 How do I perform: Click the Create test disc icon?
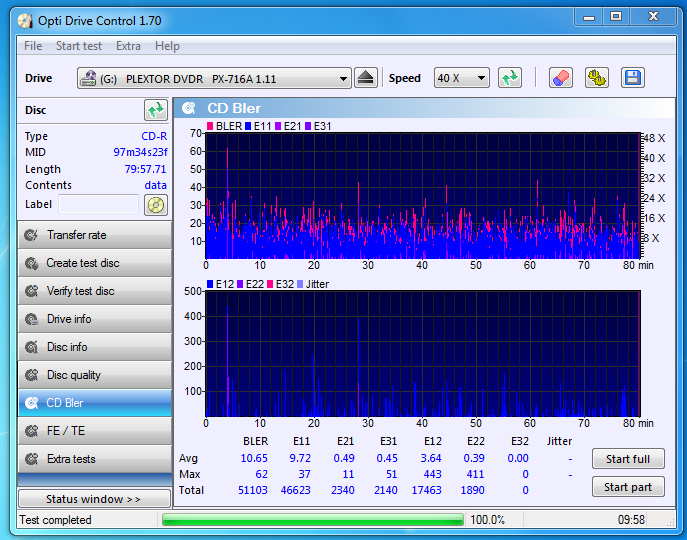coord(31,263)
